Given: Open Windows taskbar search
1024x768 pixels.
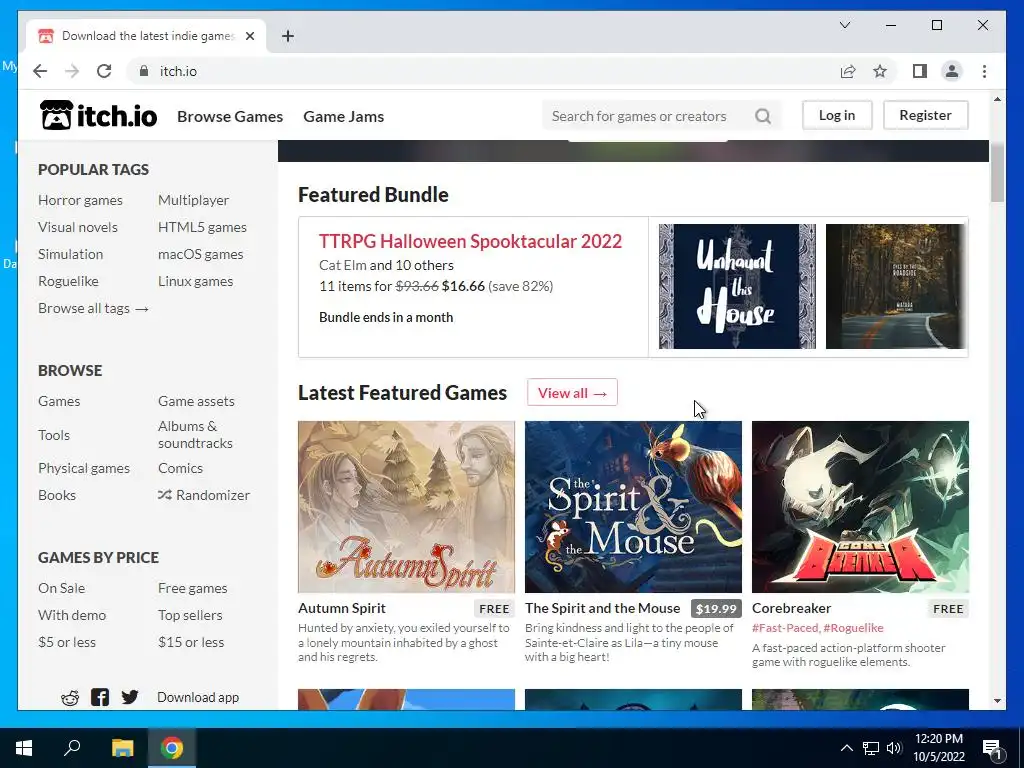Looking at the screenshot, I should [72, 748].
